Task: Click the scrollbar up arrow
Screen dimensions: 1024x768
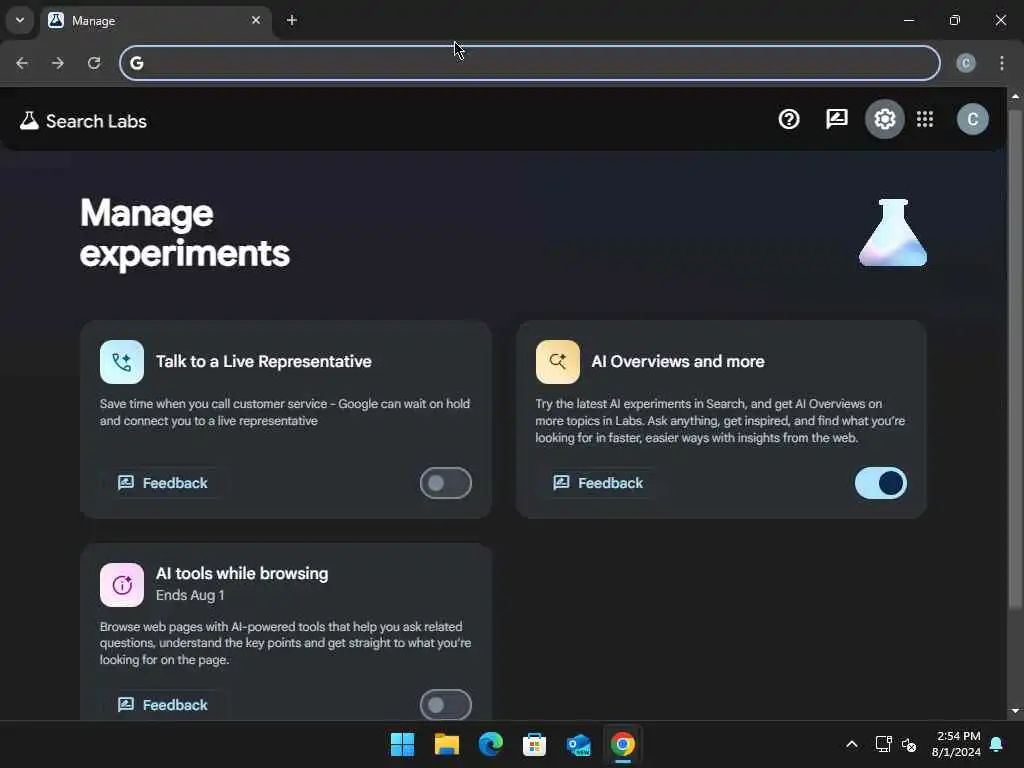Action: tap(1015, 96)
